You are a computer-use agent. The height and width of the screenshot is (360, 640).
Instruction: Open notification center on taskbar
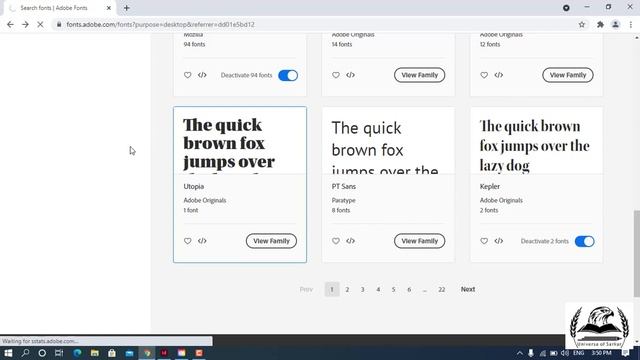[625, 353]
